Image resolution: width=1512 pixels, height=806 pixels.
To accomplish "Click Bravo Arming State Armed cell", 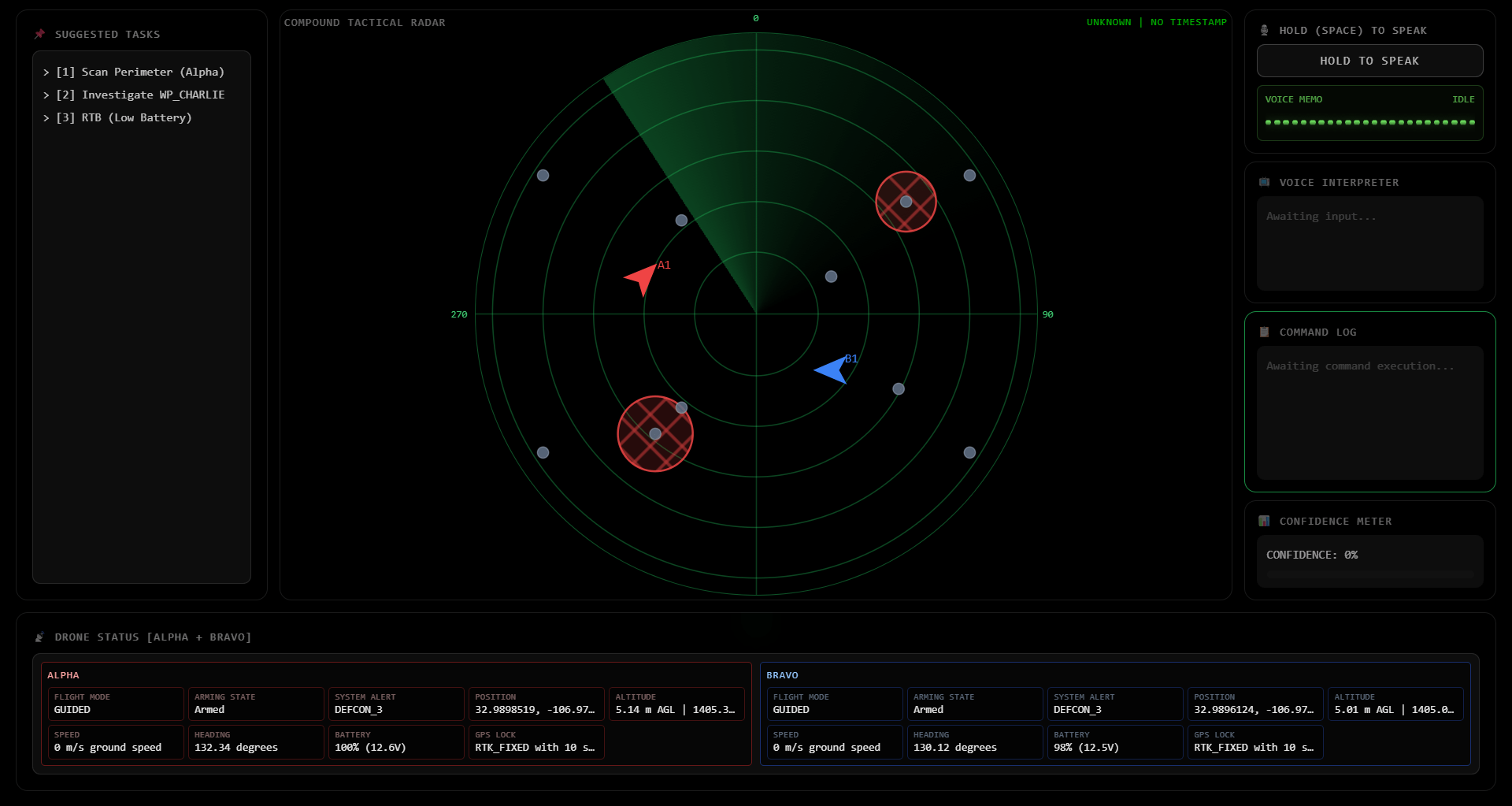I will click(975, 704).
